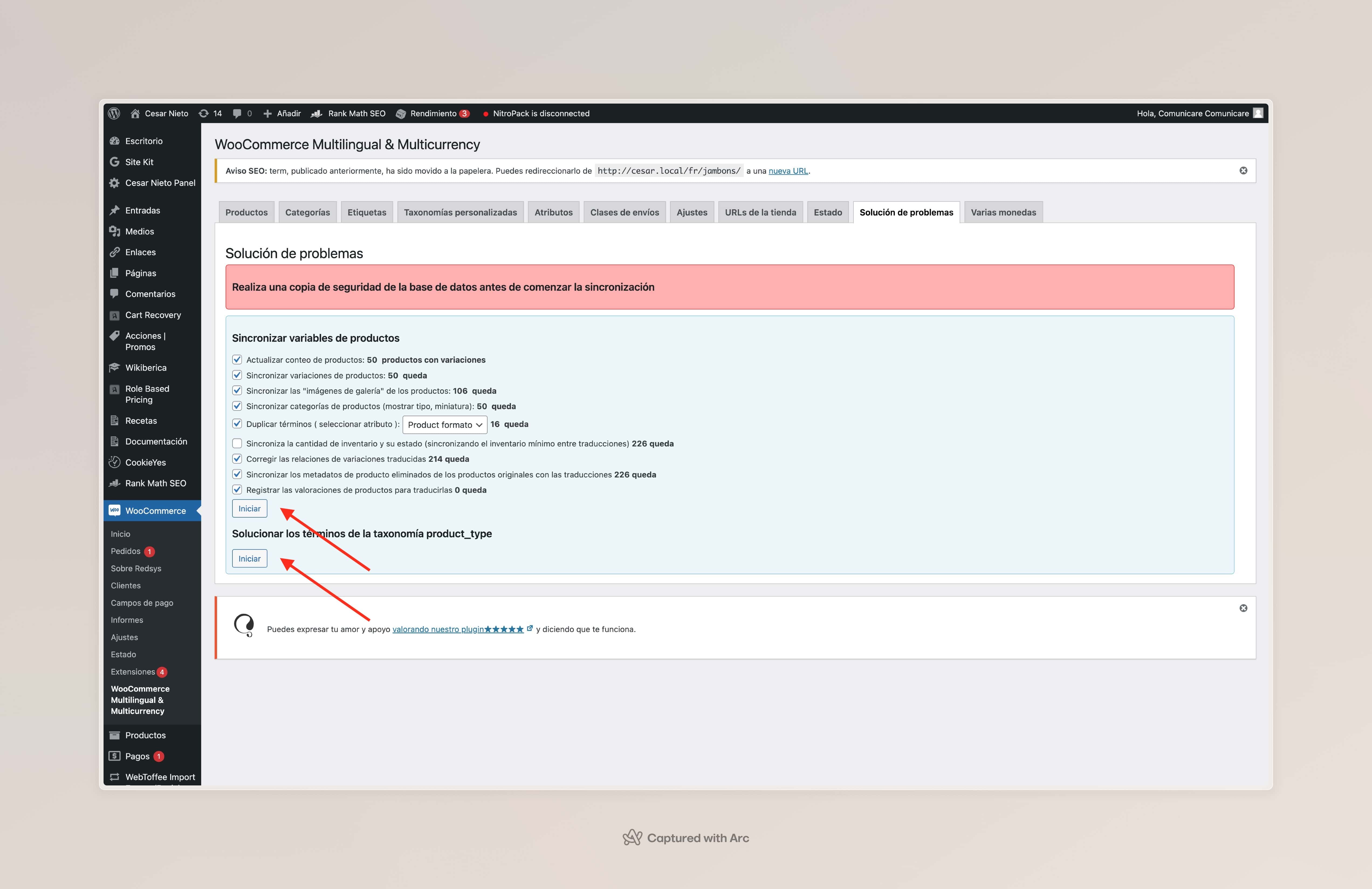Open the WordPress logo menu
This screenshot has height=889, width=1372.
[114, 113]
